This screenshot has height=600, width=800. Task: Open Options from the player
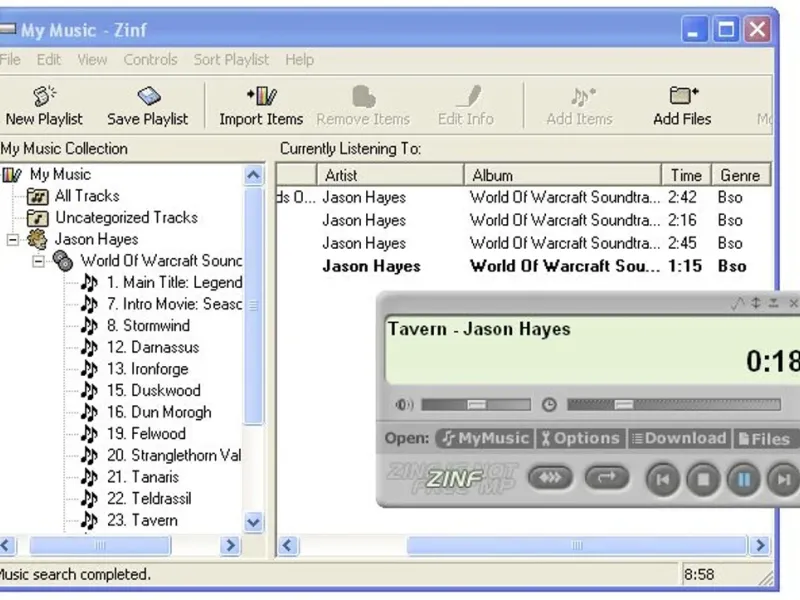[x=581, y=438]
